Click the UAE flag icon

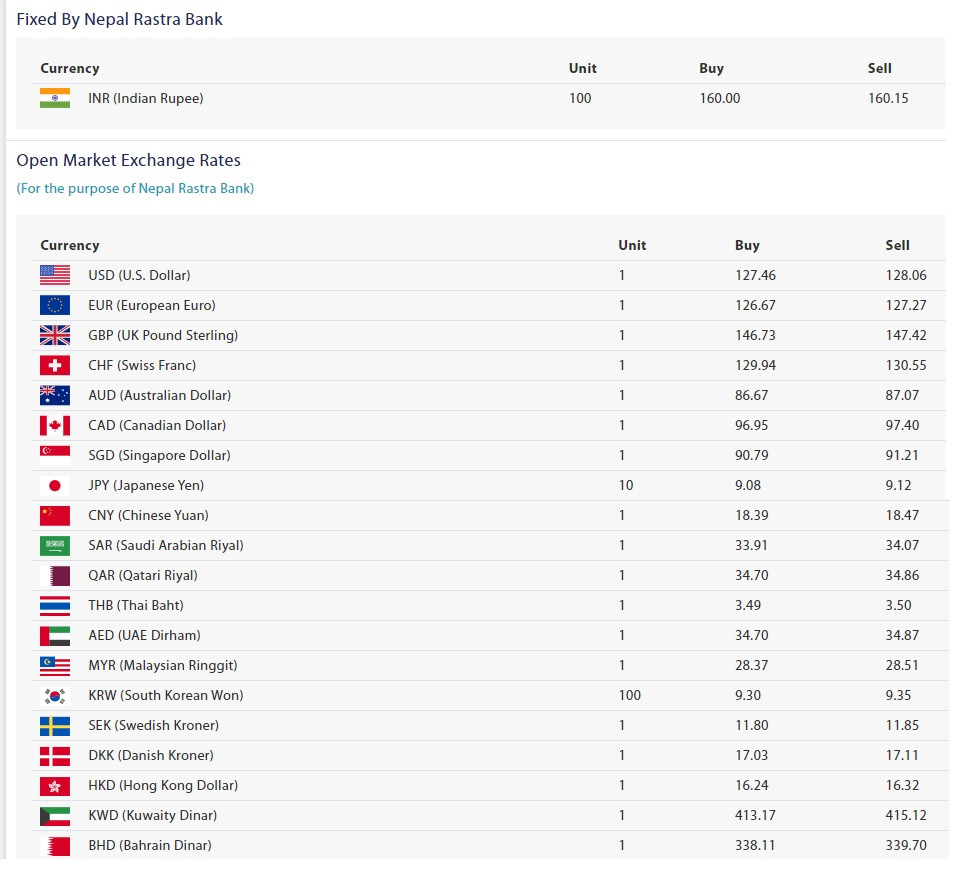coord(55,636)
